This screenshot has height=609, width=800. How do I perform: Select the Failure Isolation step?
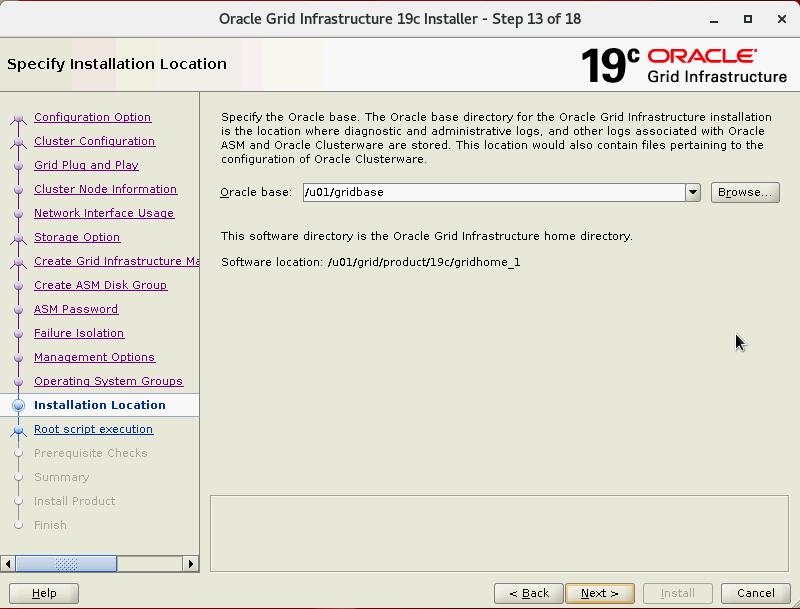click(79, 333)
